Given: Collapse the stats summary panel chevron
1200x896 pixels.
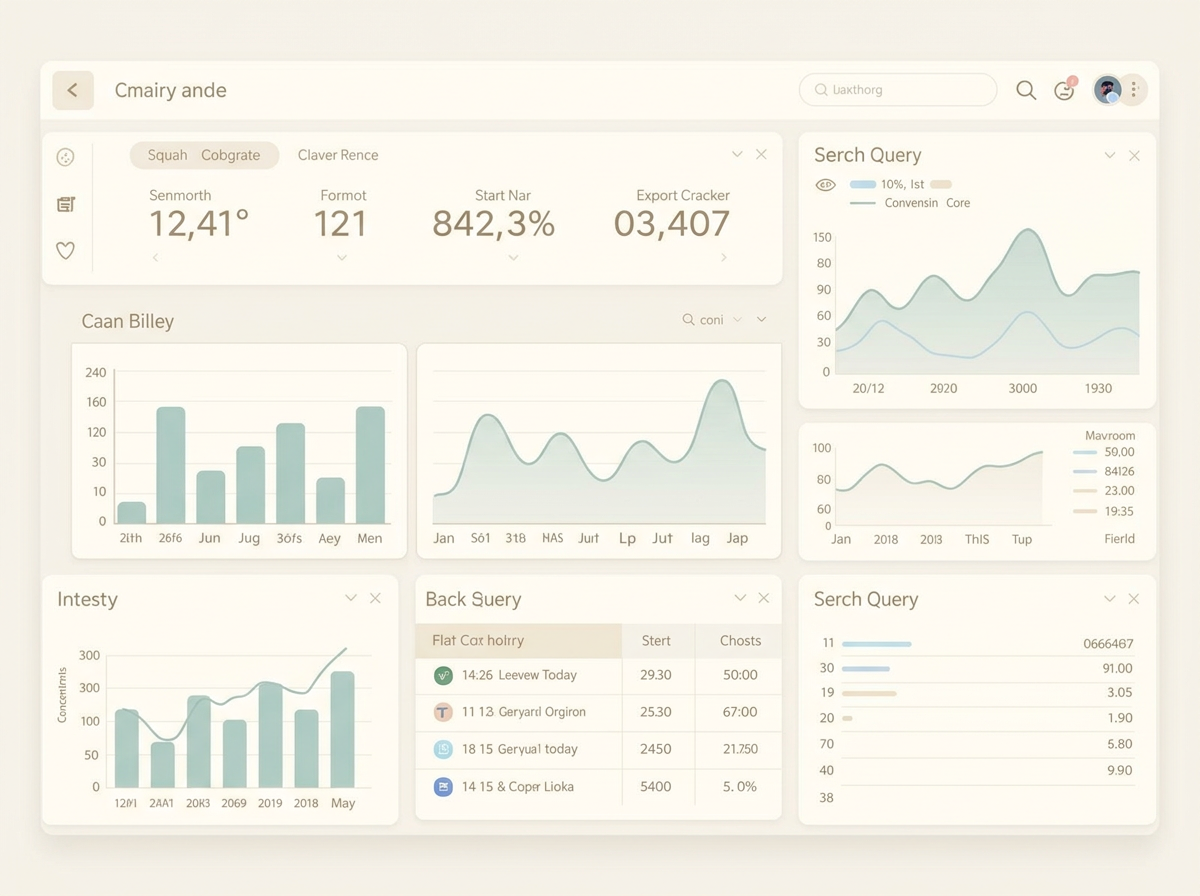Looking at the screenshot, I should pos(737,154).
